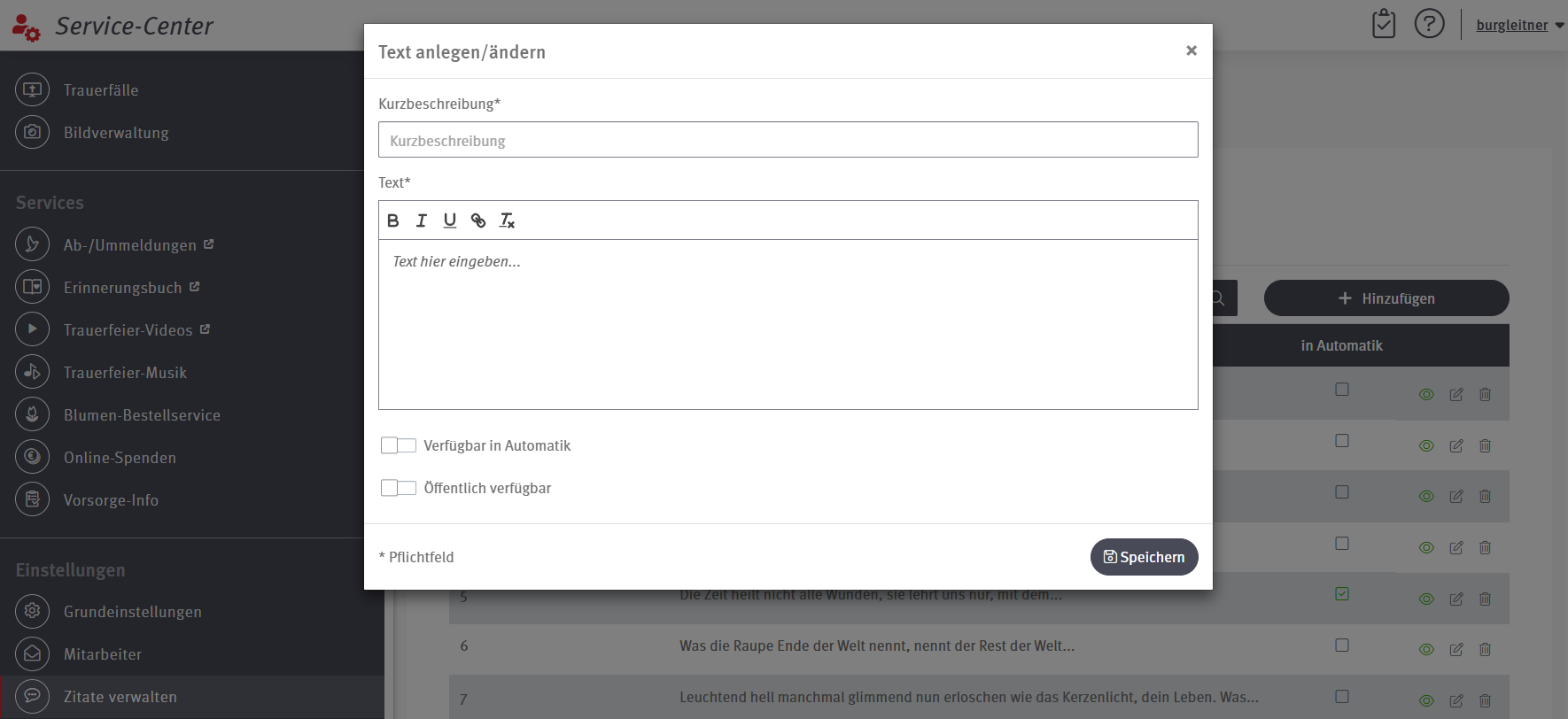The width and height of the screenshot is (1568, 719).
Task: Open the clipboard checklist icon in header
Action: click(x=1383, y=24)
